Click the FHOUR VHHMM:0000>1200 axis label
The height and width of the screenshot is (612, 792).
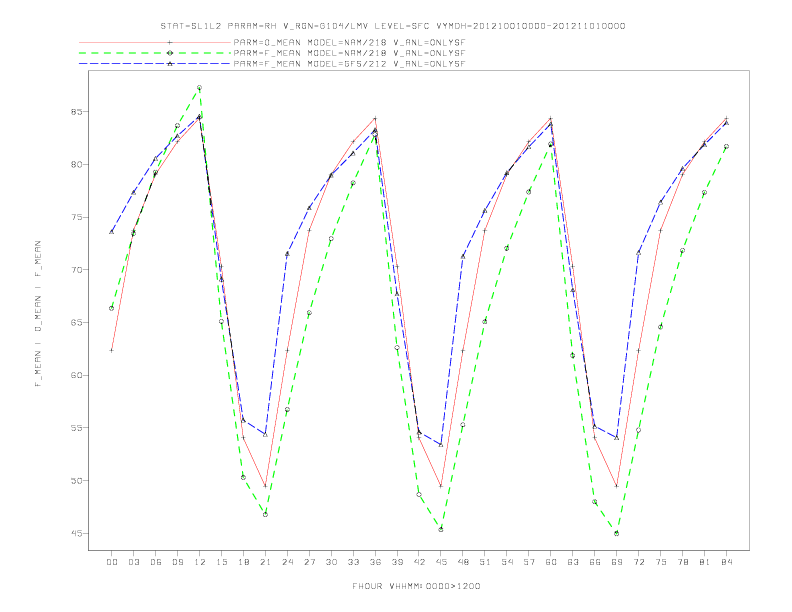(x=416, y=586)
